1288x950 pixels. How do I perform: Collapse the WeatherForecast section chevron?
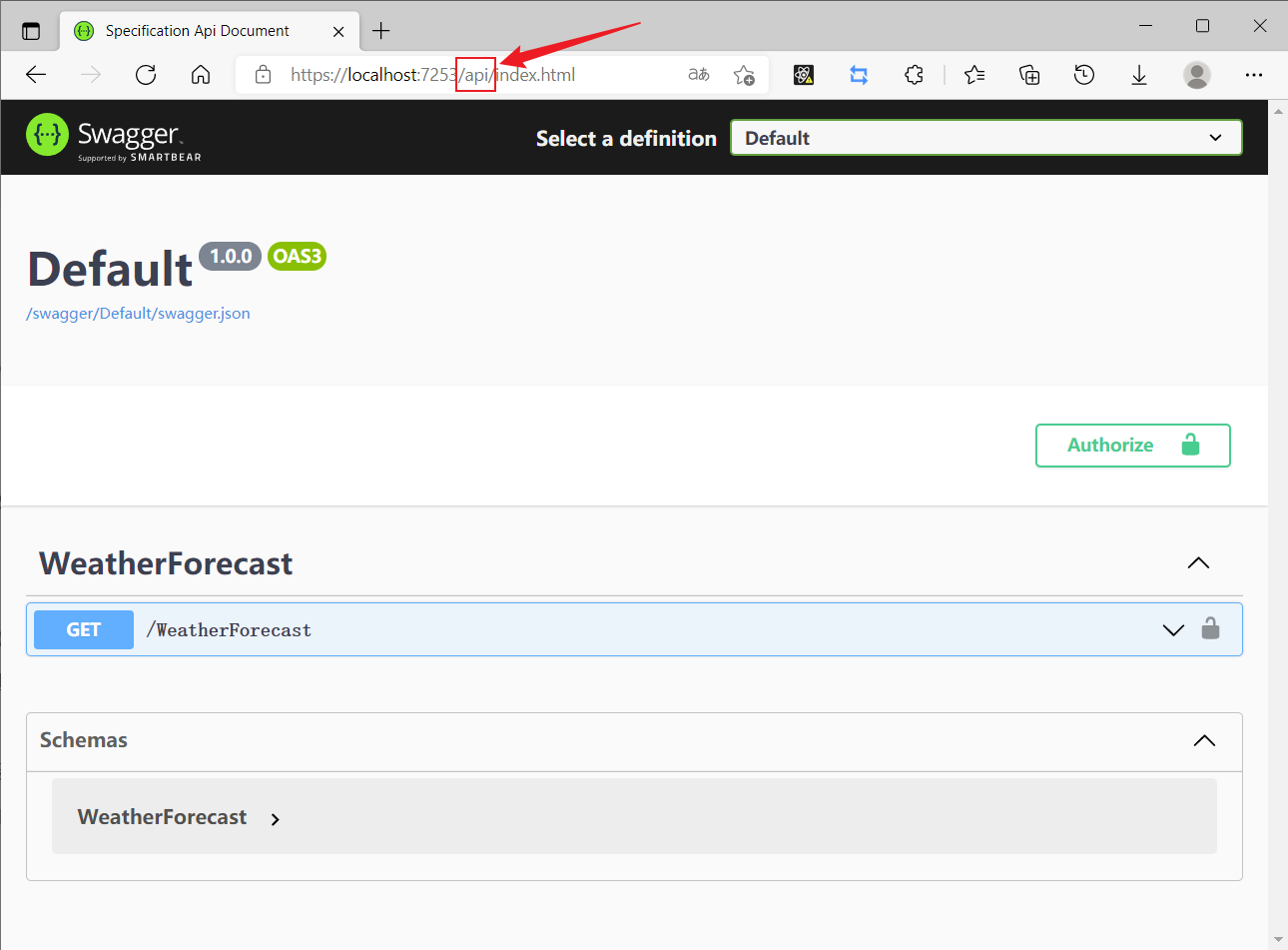(x=1198, y=563)
